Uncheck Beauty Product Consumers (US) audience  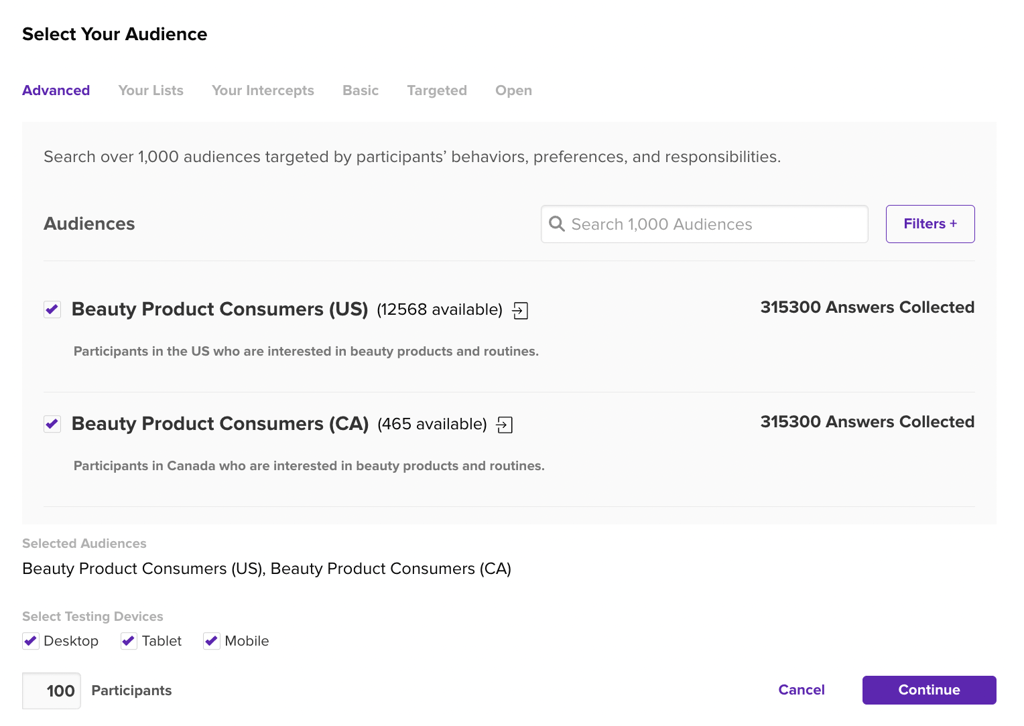[x=52, y=309]
